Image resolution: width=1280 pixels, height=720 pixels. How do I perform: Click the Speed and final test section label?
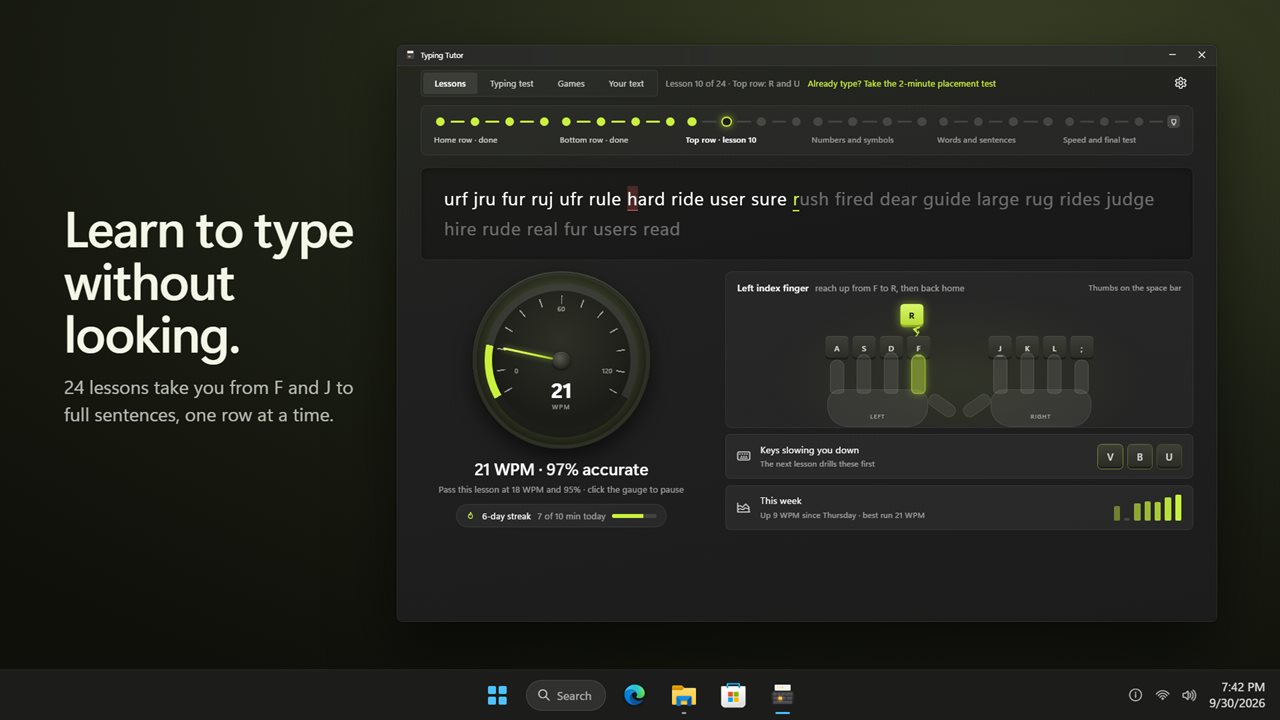1099,140
